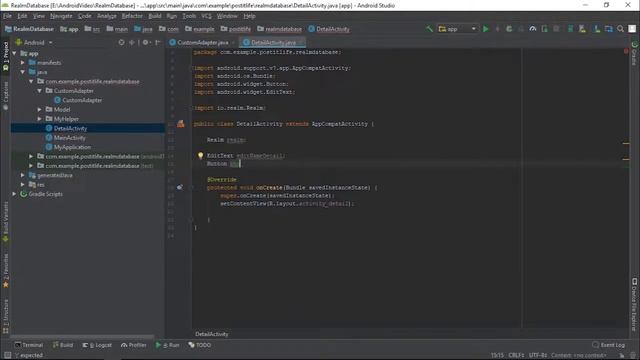Click the red error indicator atop the editor stripe

626,51
